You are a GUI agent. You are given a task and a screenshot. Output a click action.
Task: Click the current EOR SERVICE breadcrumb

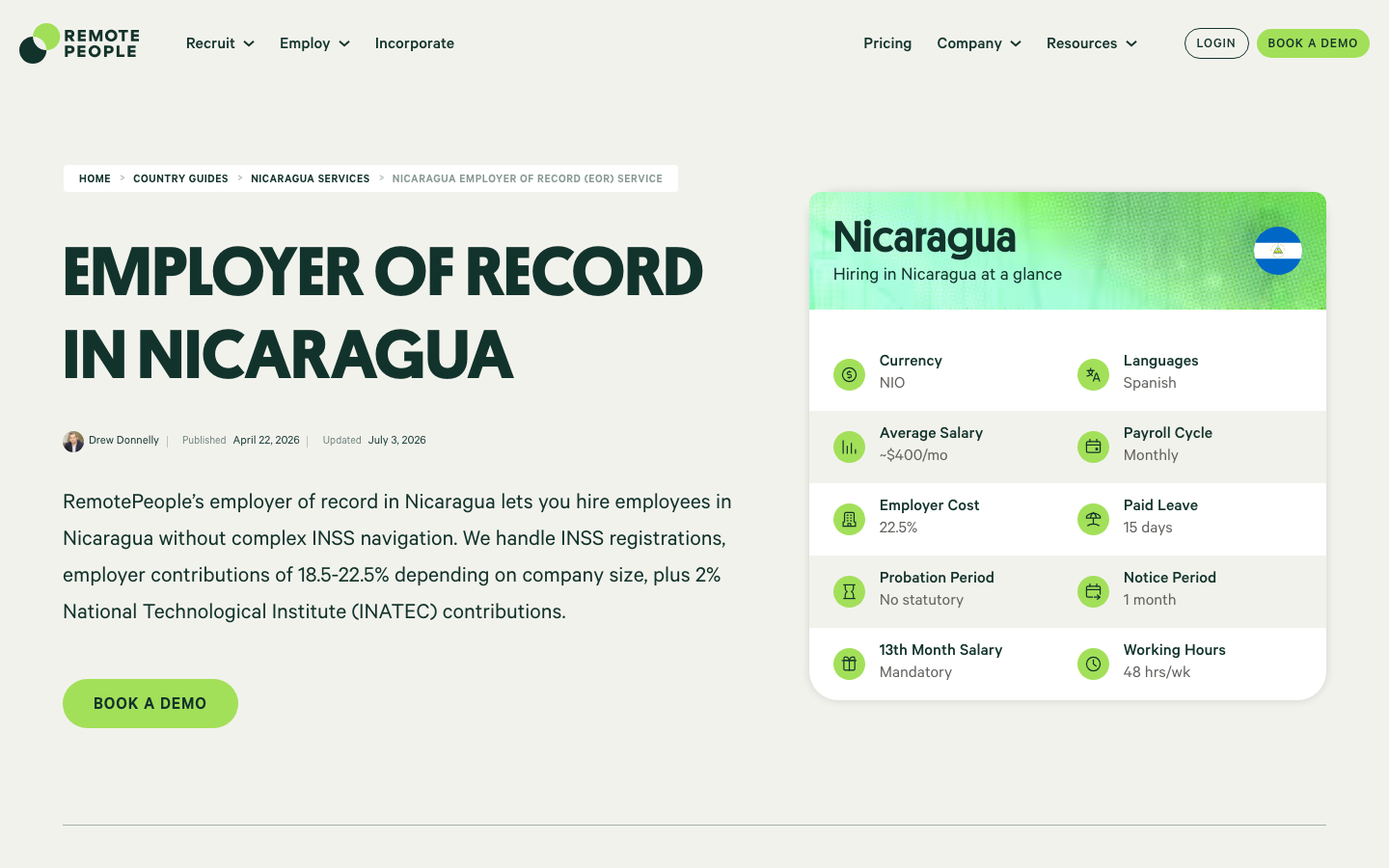[528, 178]
